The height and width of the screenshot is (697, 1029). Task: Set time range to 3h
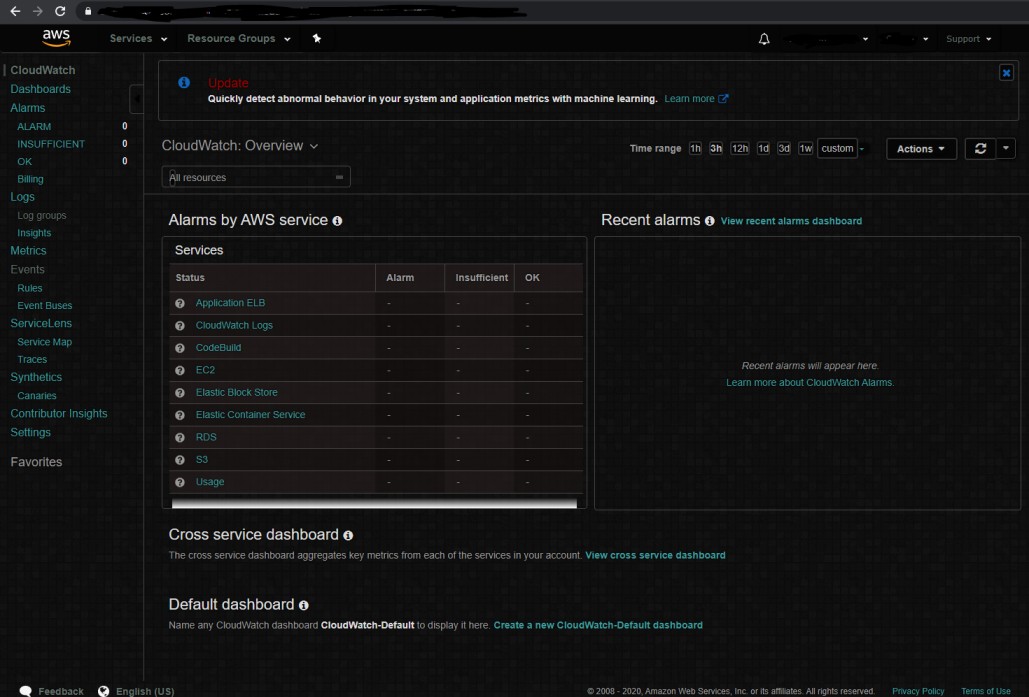[716, 148]
